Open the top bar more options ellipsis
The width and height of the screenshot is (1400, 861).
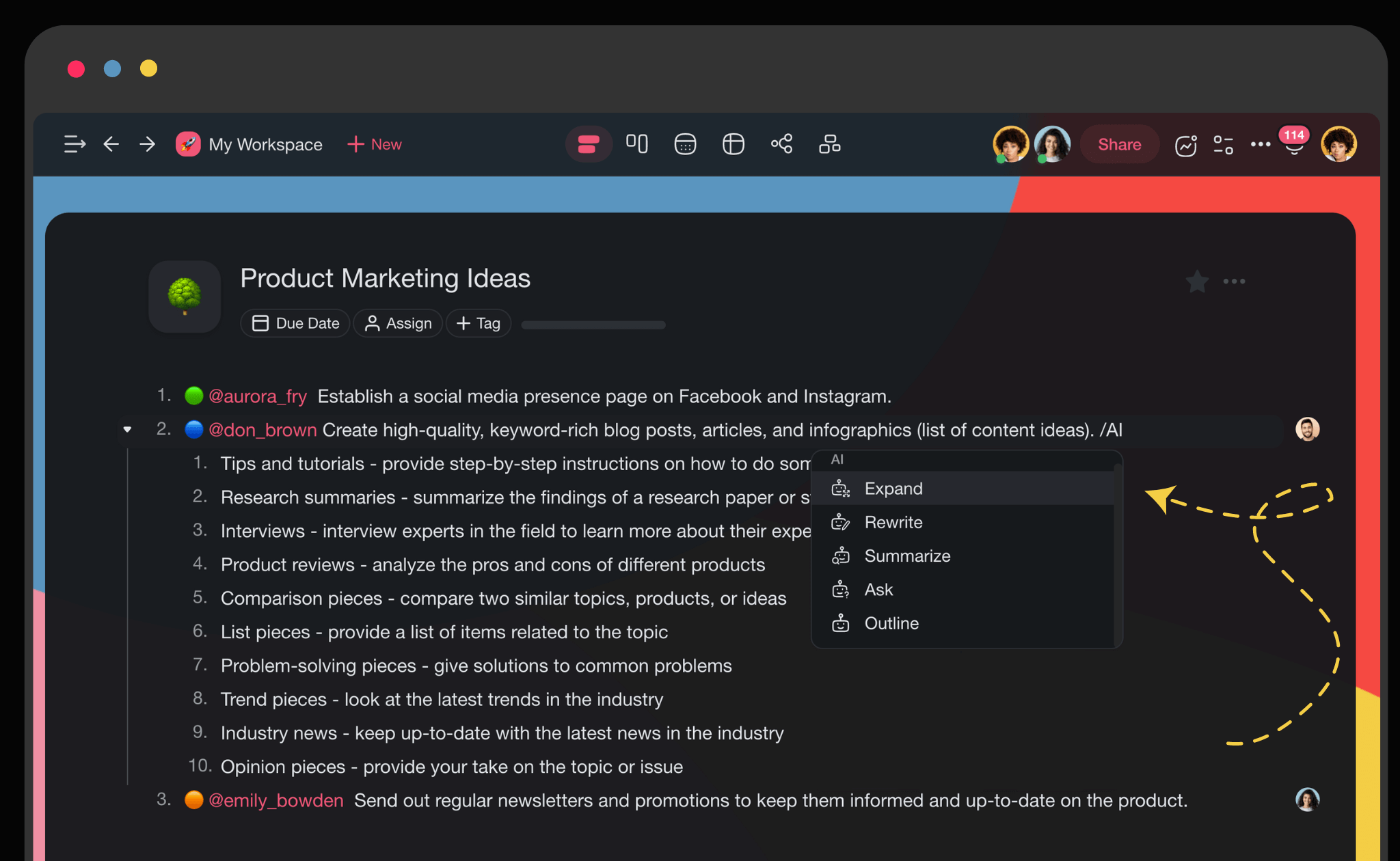tap(1261, 144)
